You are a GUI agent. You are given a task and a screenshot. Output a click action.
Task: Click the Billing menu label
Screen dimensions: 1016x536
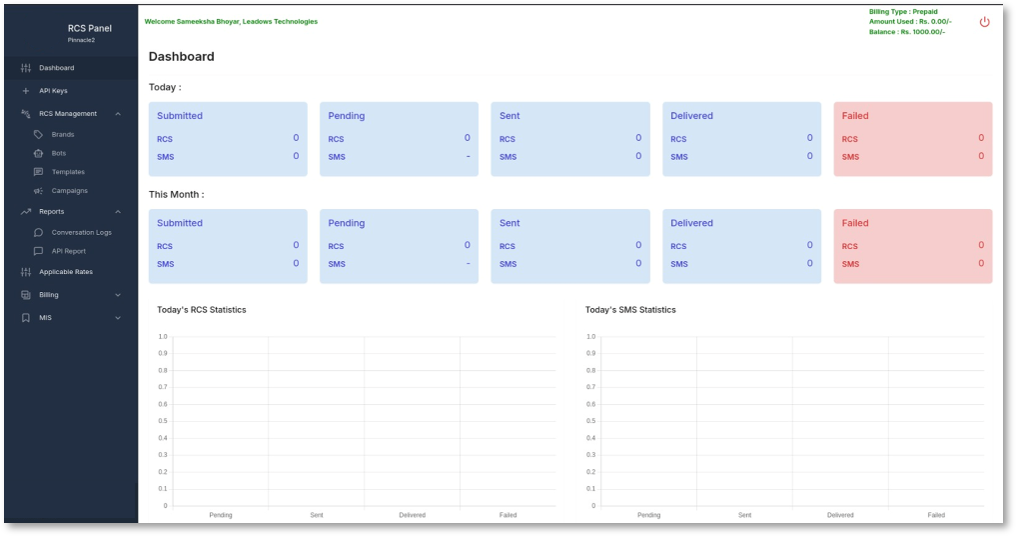point(49,295)
